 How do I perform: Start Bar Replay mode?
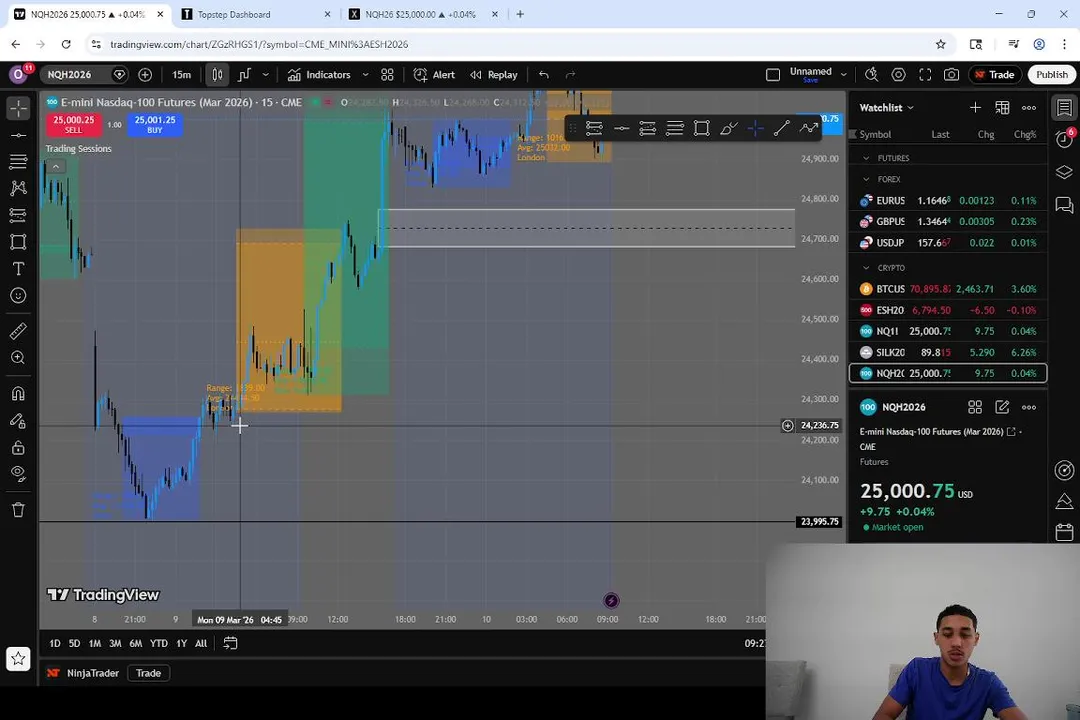(494, 74)
